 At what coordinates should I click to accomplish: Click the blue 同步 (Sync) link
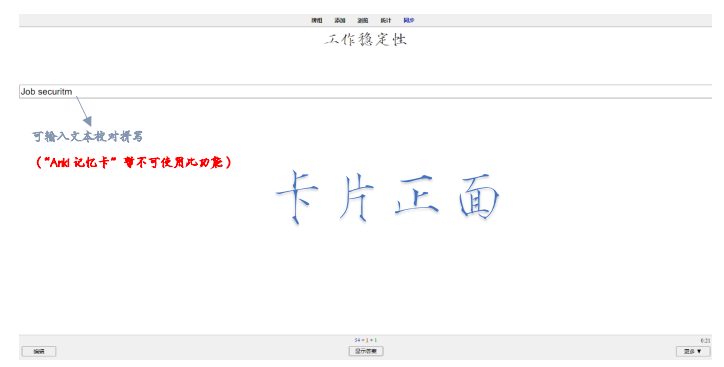click(x=409, y=20)
